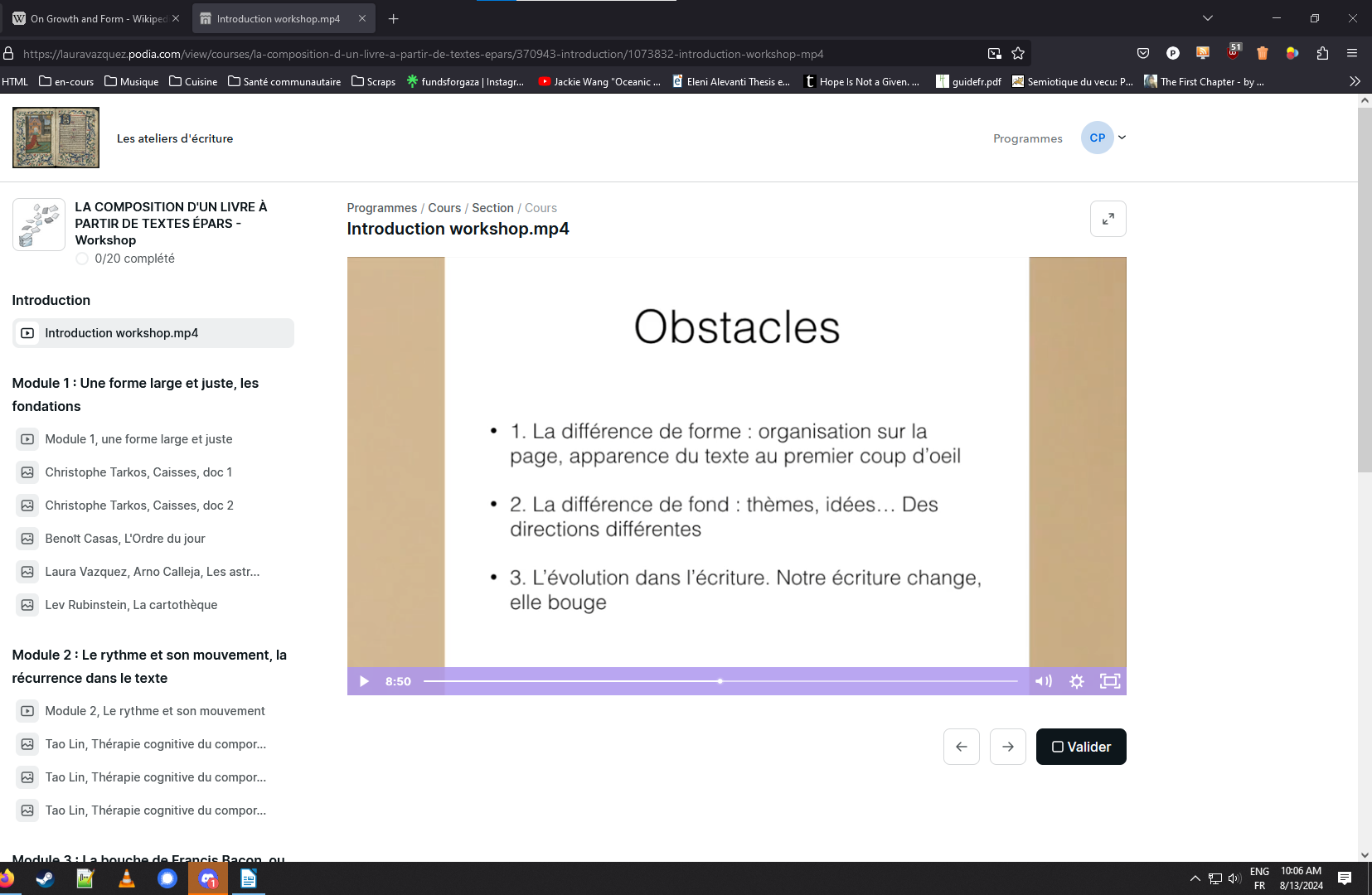Click video icon beside Module 2 lesson
This screenshot has height=895, width=1372.
[27, 711]
